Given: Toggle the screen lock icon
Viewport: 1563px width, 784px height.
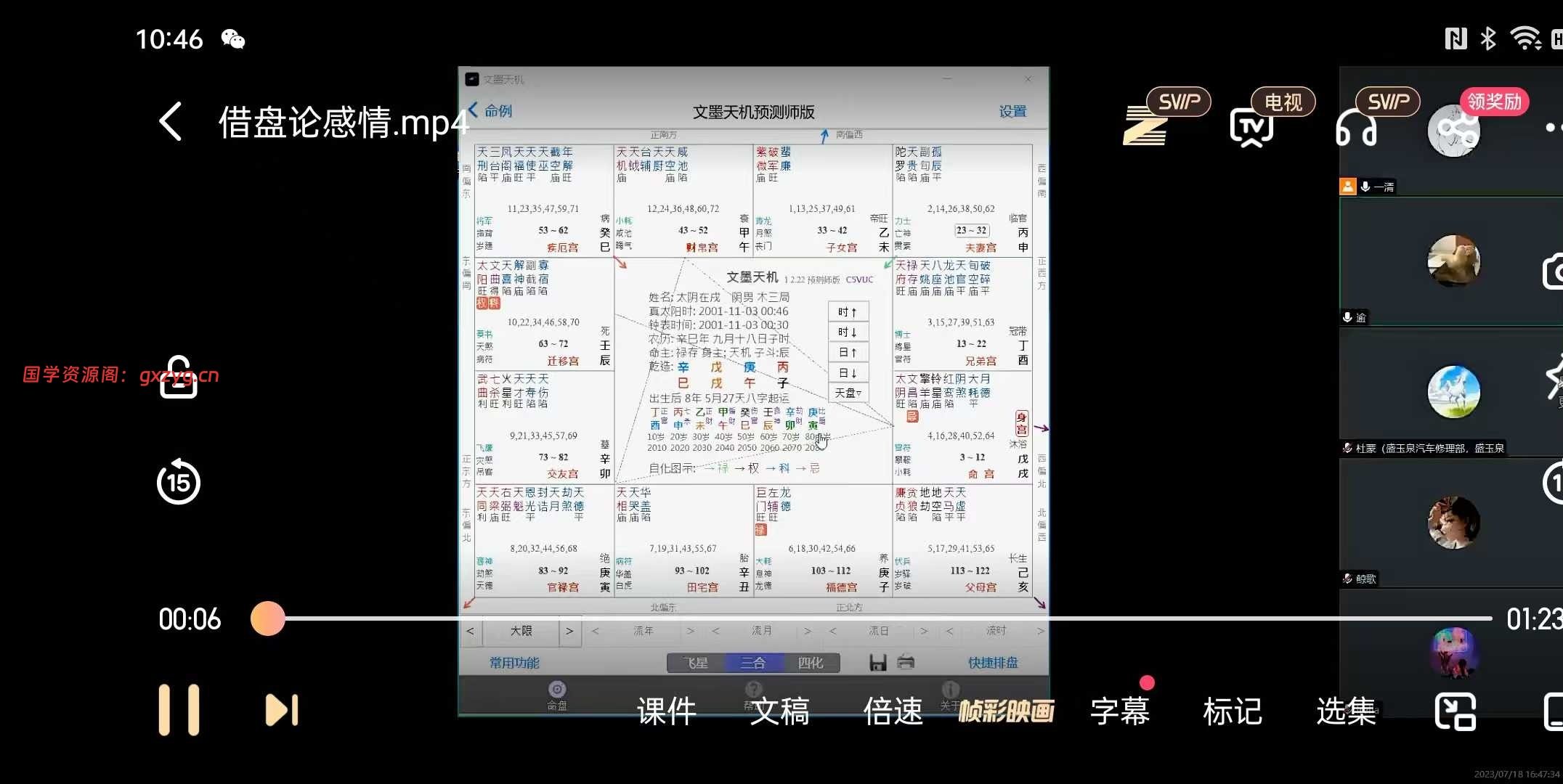Looking at the screenshot, I should pyautogui.click(x=179, y=377).
